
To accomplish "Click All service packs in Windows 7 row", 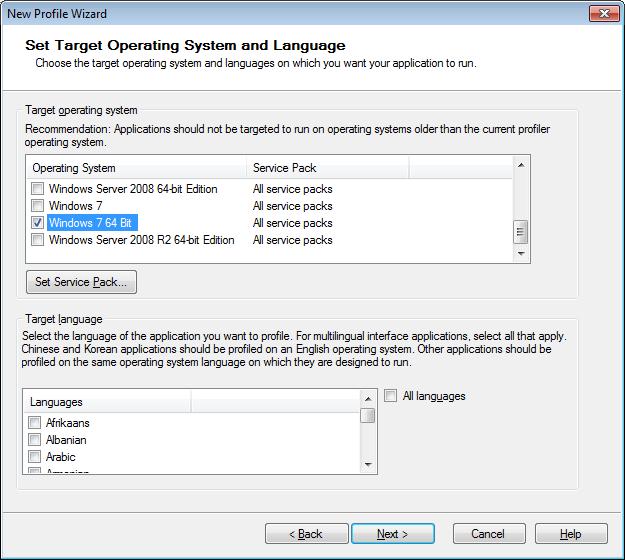I will (x=293, y=206).
